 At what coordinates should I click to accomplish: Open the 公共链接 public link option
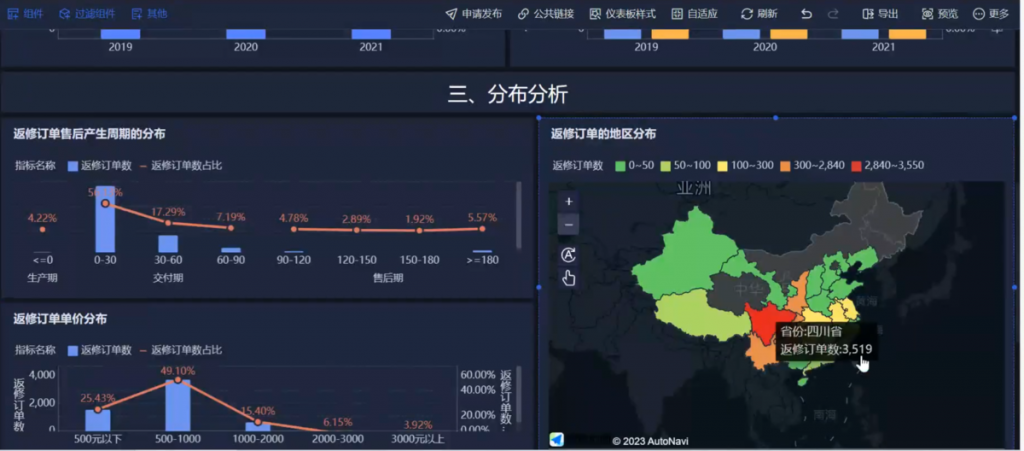pyautogui.click(x=545, y=14)
